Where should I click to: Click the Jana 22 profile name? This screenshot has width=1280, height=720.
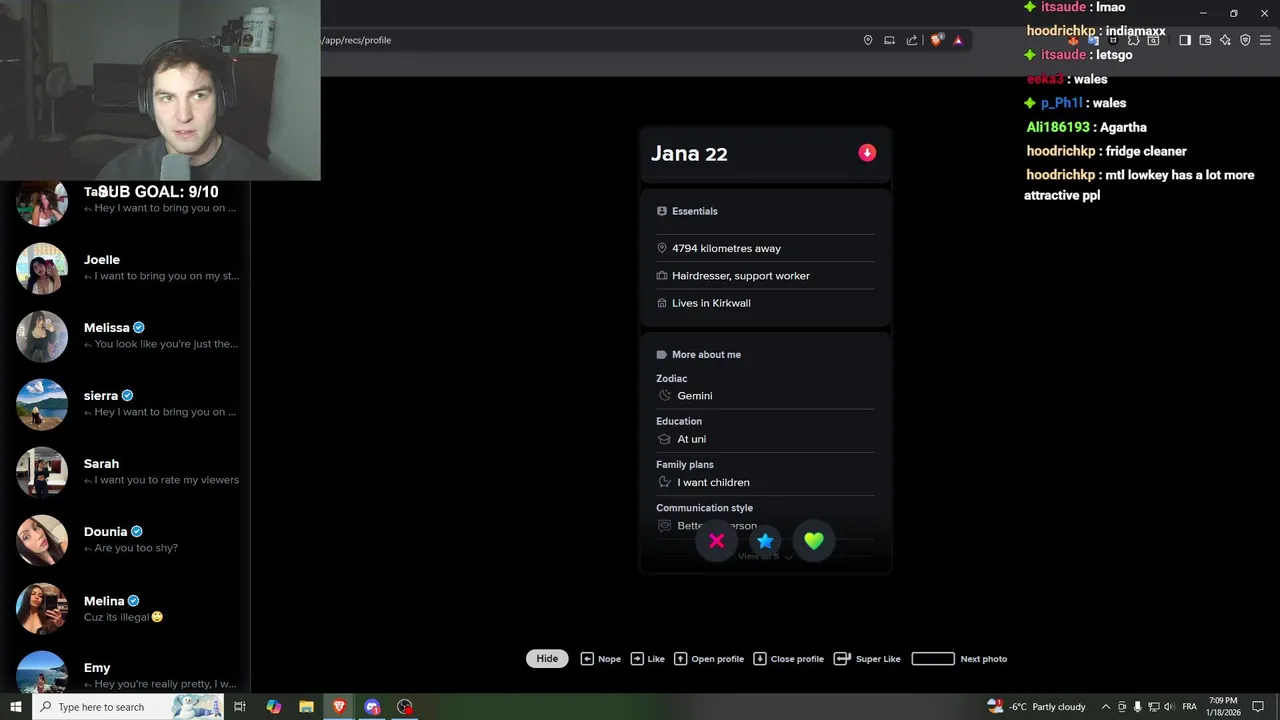689,154
